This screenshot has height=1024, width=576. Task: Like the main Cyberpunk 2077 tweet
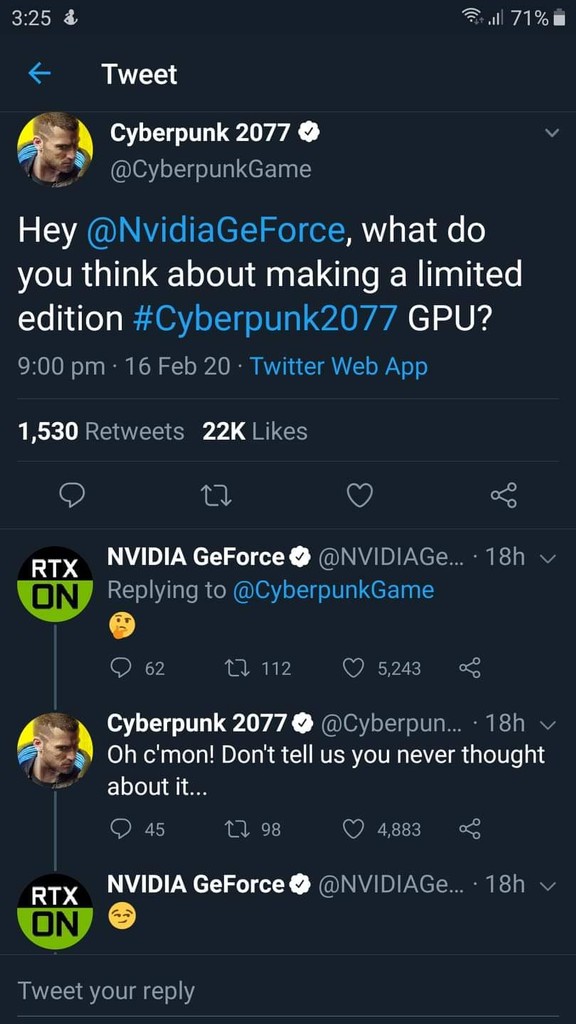click(360, 494)
